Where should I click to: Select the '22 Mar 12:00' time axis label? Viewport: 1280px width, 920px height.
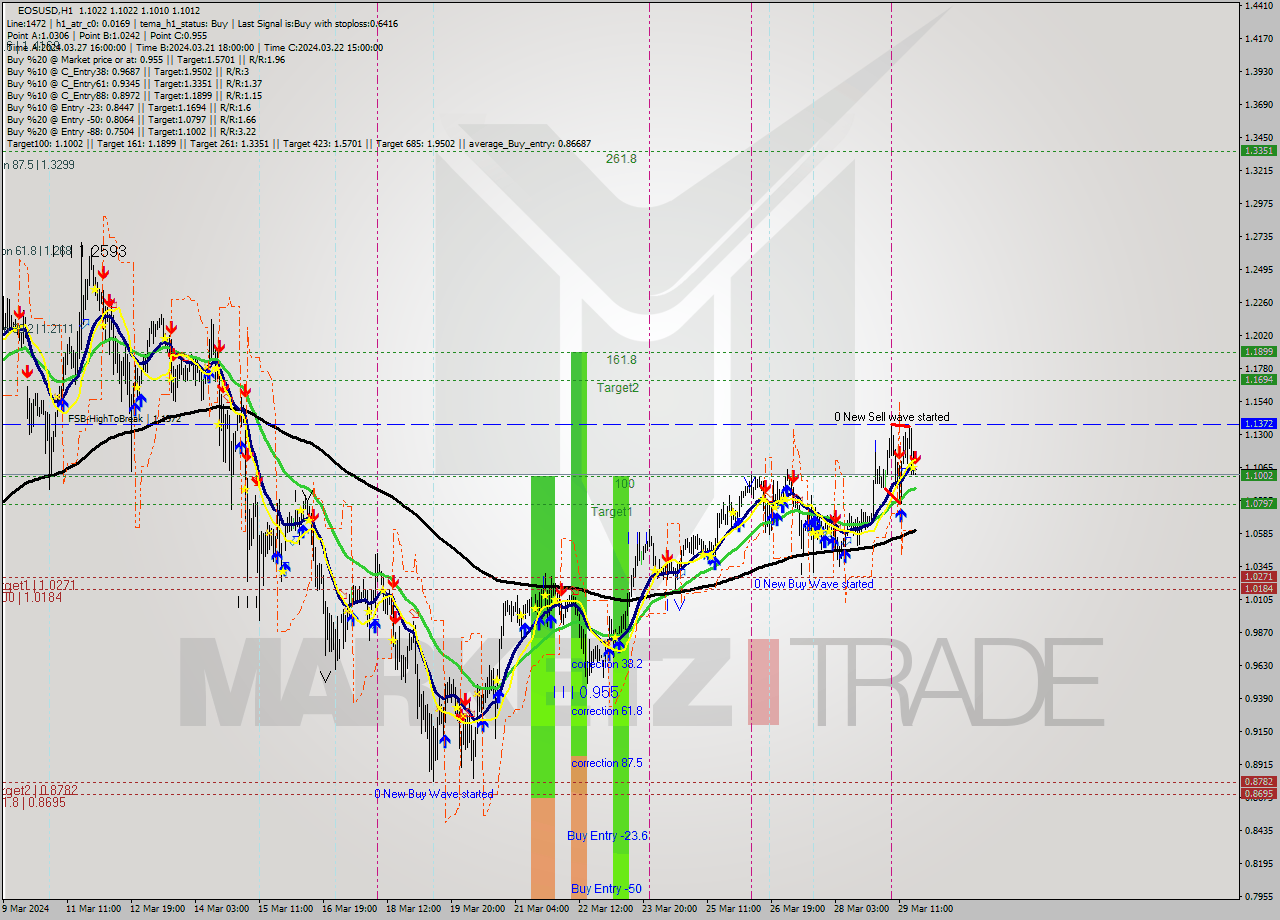pos(605,909)
